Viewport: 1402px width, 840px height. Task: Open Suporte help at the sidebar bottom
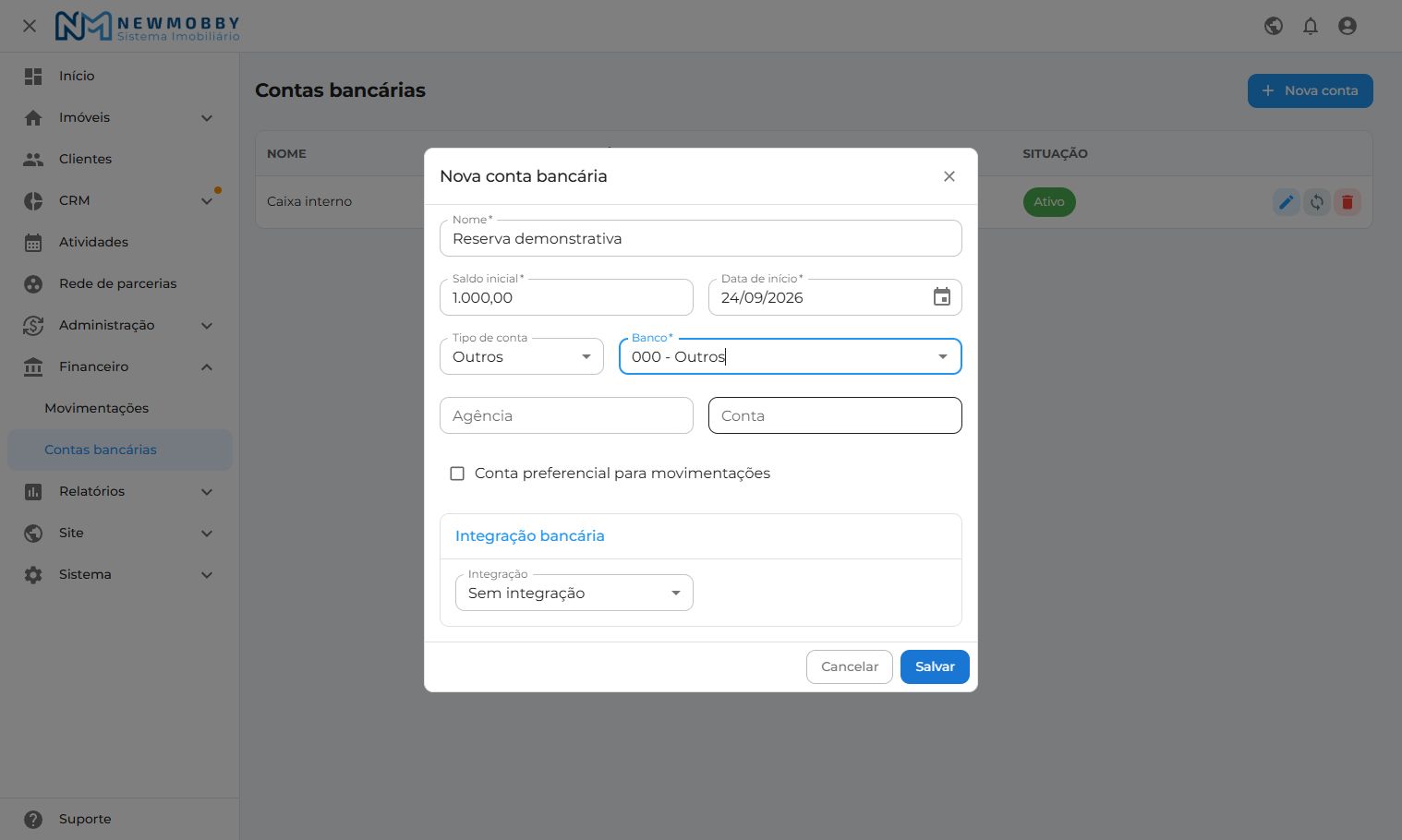[x=120, y=819]
